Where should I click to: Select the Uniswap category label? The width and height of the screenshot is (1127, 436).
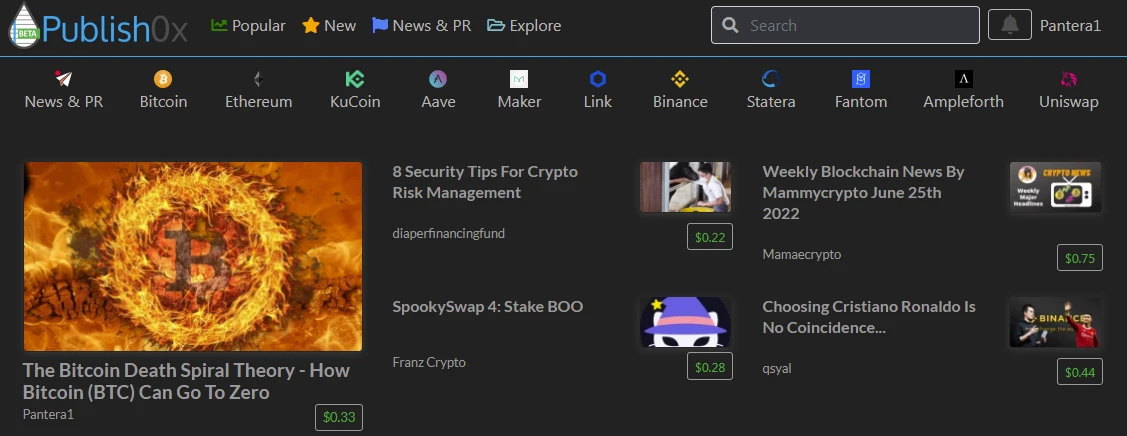1069,101
